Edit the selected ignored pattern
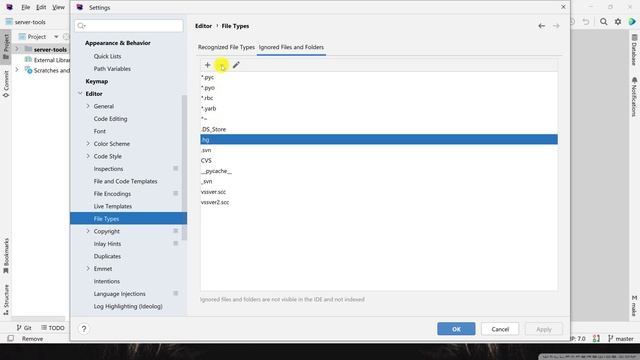This screenshot has width=640, height=360. 236,65
